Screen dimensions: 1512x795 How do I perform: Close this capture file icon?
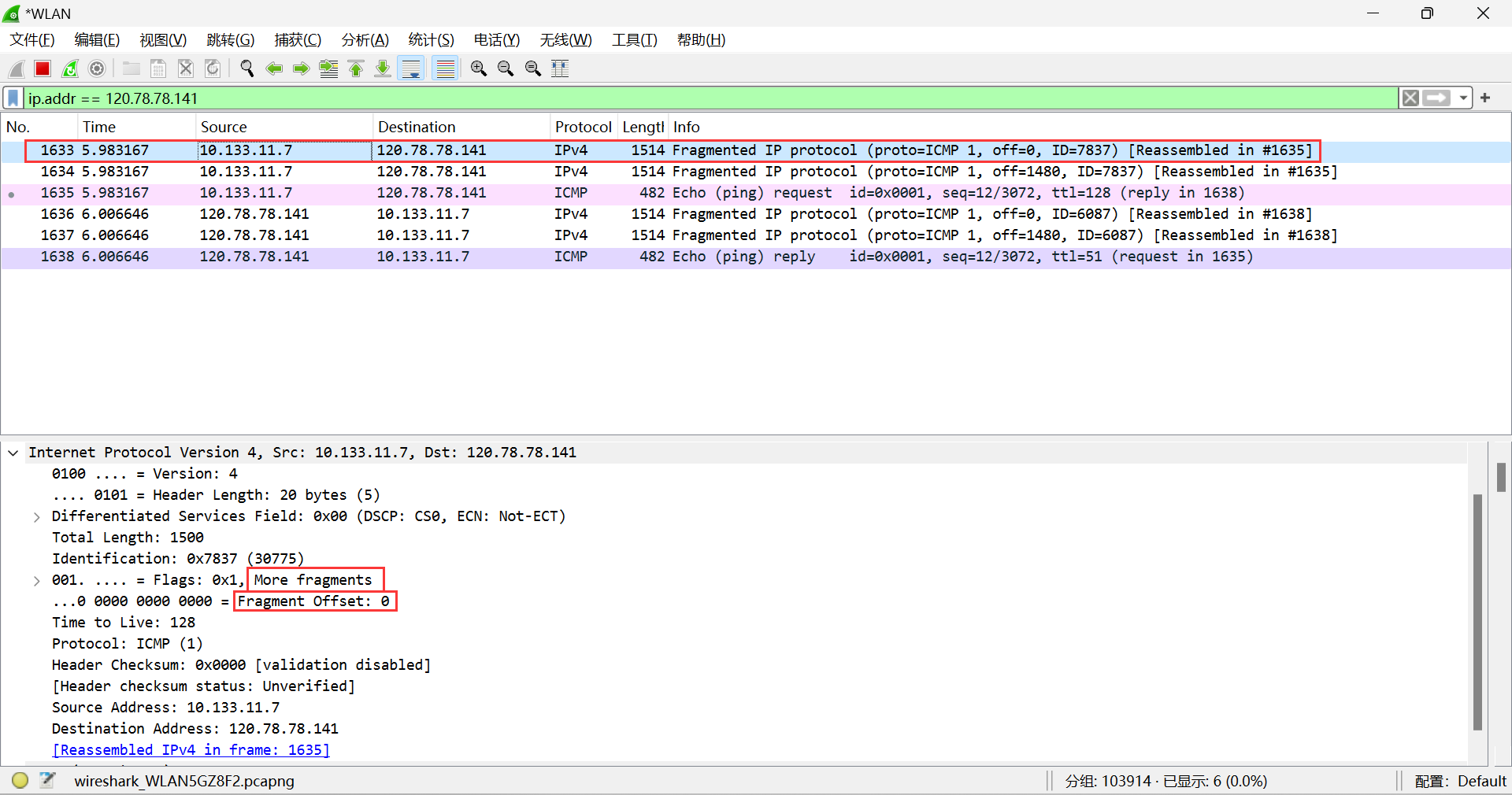click(x=186, y=68)
